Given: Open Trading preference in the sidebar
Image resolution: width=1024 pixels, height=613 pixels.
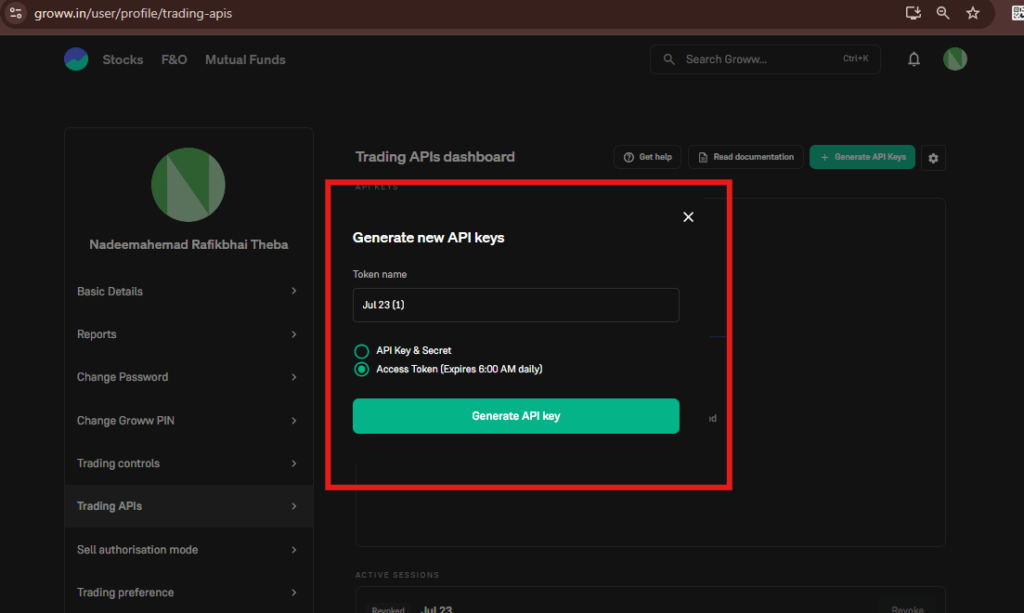Looking at the screenshot, I should [x=189, y=593].
